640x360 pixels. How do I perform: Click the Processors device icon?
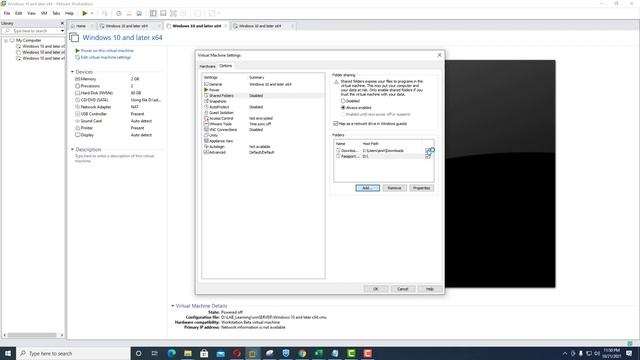[x=77, y=86]
